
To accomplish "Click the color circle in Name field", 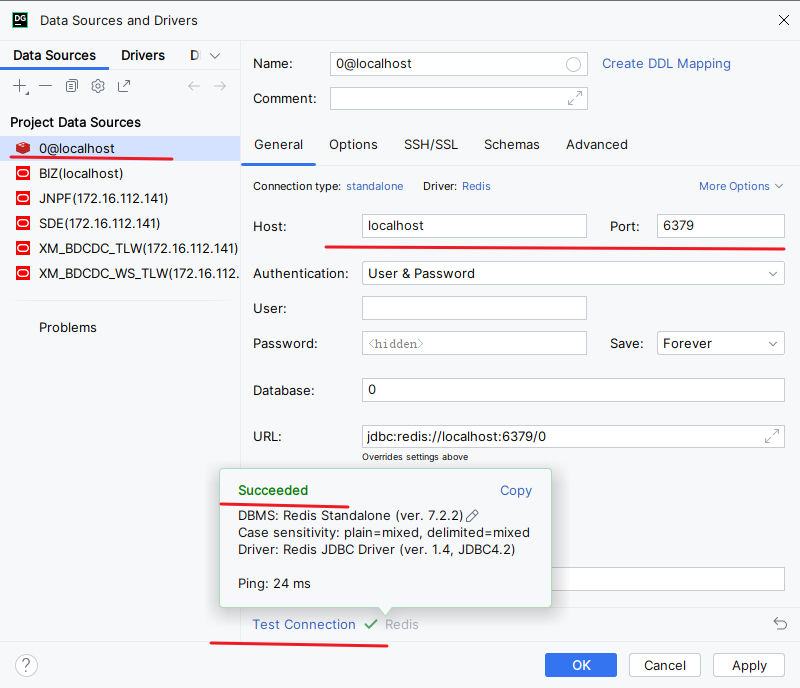I will tap(573, 64).
